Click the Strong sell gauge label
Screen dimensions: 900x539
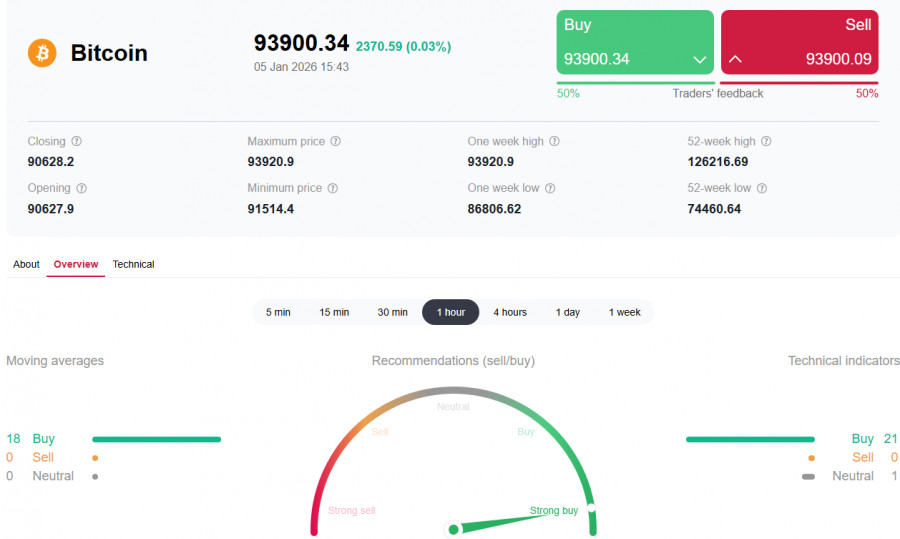351,510
